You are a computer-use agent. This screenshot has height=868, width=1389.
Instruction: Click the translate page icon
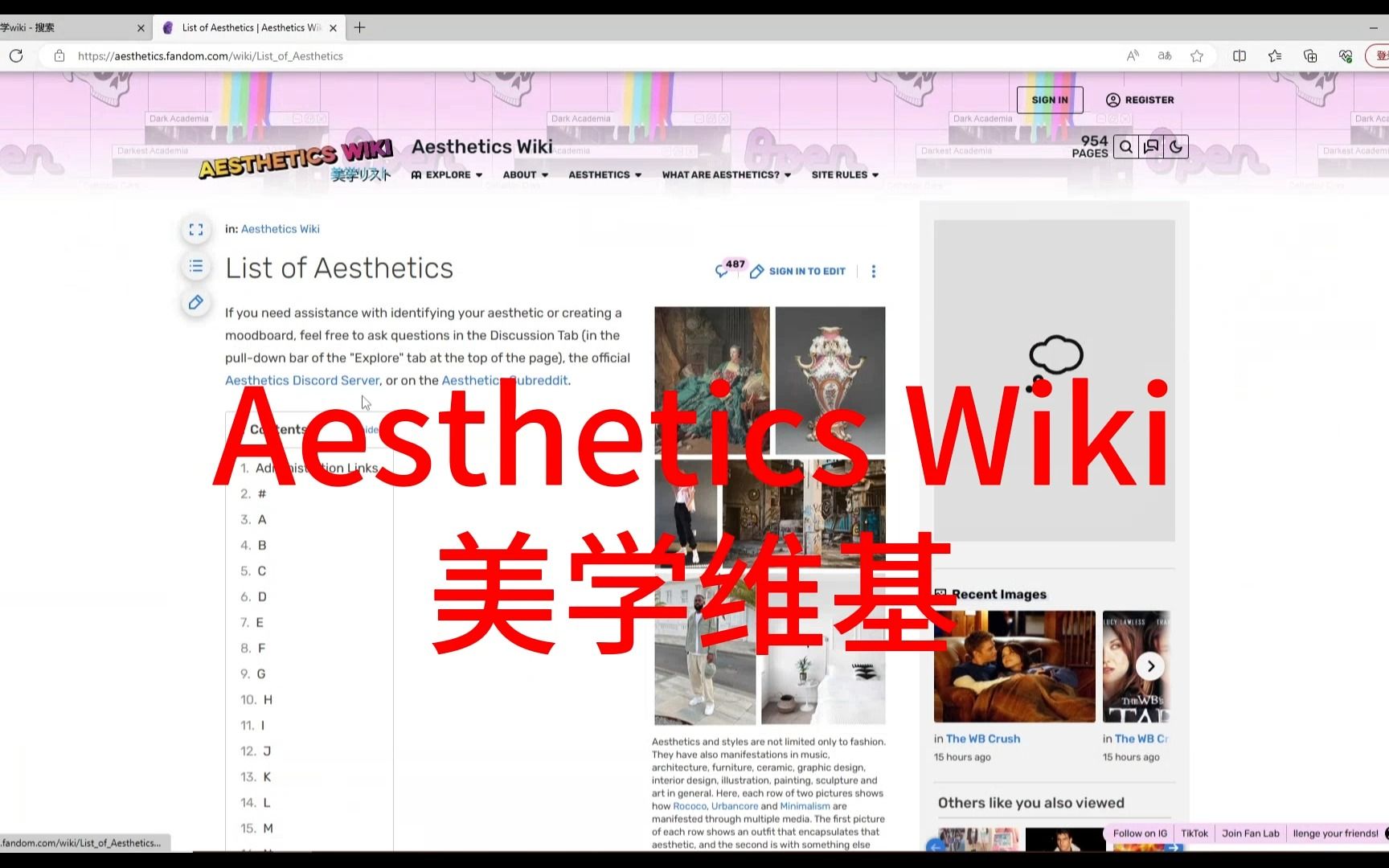(1165, 55)
